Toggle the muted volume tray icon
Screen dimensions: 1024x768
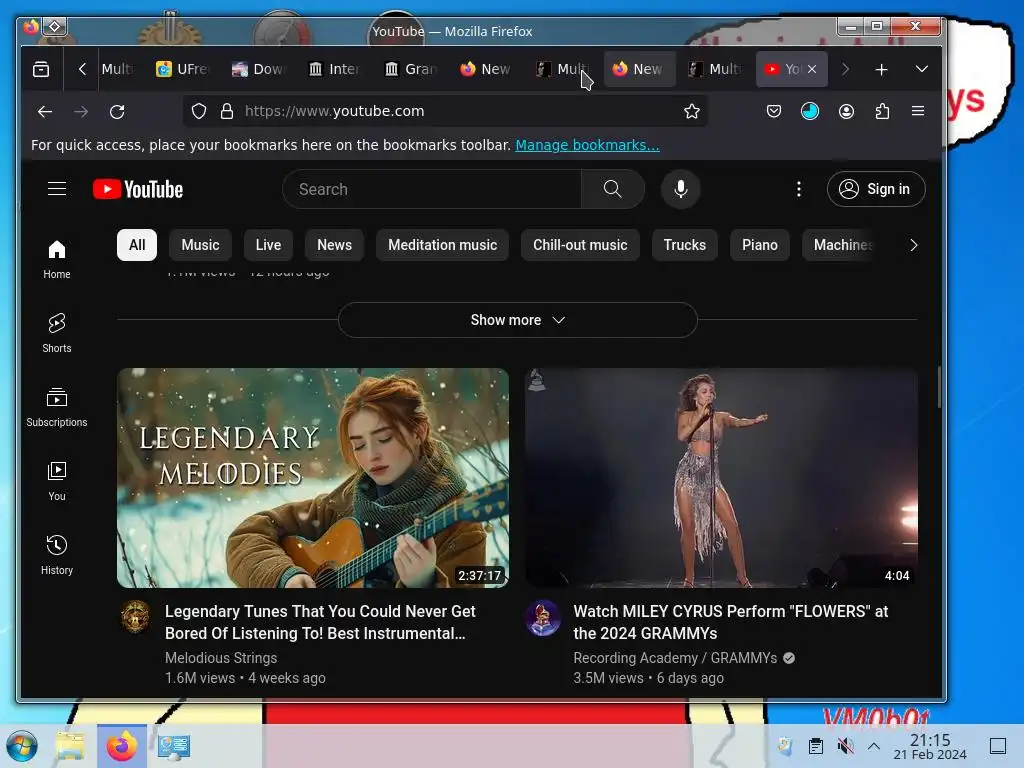click(x=846, y=746)
